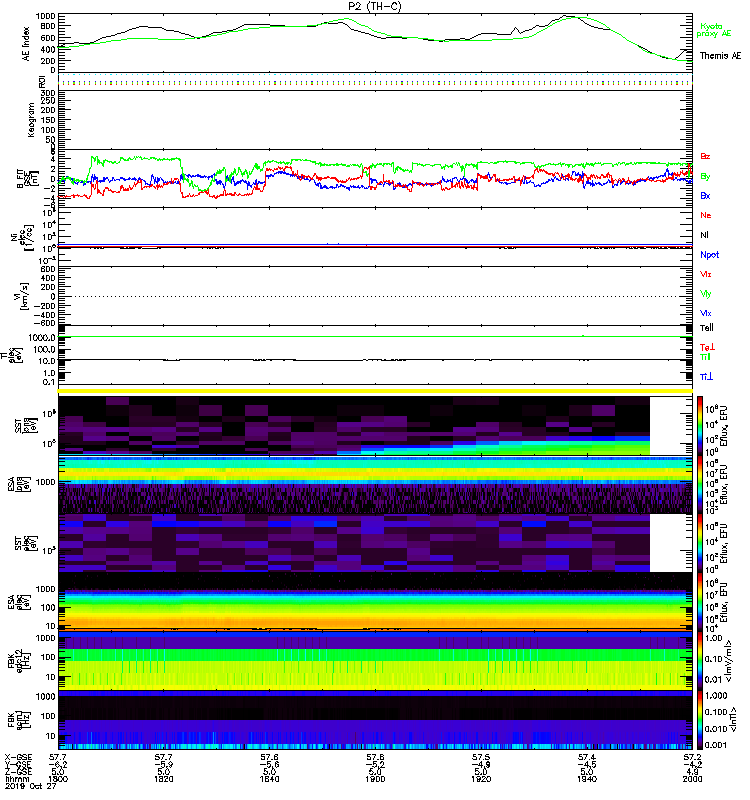Image resolution: width=750 pixels, height=800 pixels.
Task: Click the 57.2 X-GSE value at the right end
Action: (692, 757)
